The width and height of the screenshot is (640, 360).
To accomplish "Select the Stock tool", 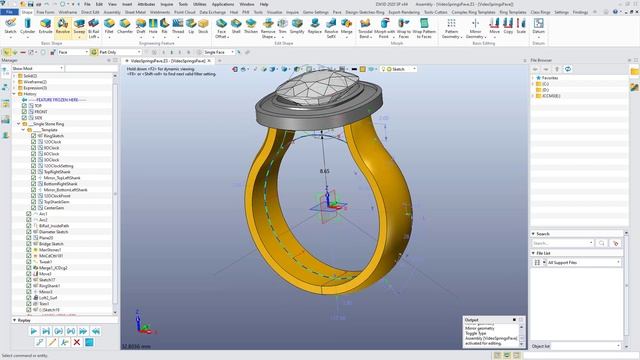I will (203, 27).
